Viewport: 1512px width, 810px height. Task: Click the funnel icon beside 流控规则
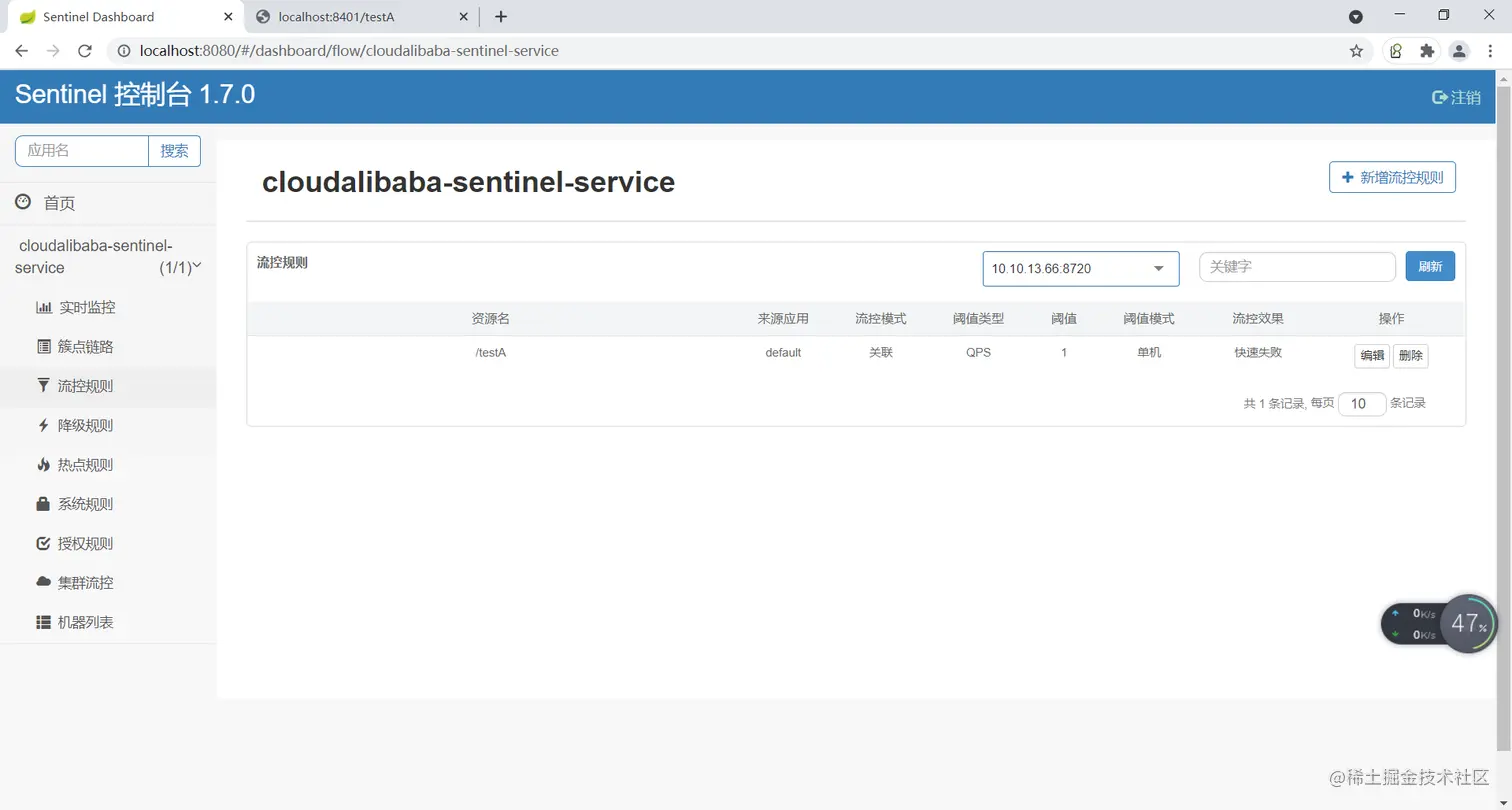tap(43, 385)
